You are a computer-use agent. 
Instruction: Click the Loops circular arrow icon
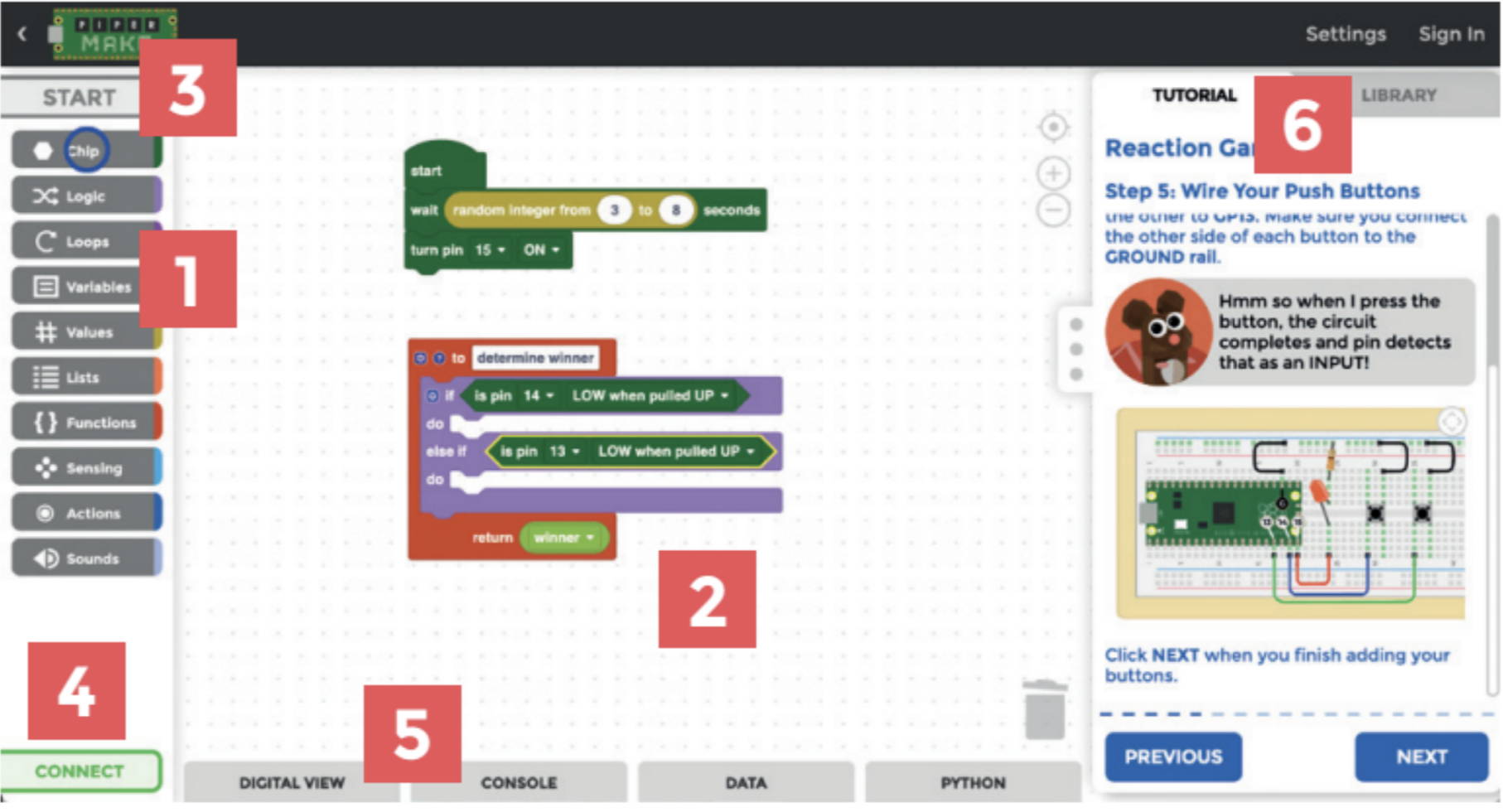(x=46, y=242)
